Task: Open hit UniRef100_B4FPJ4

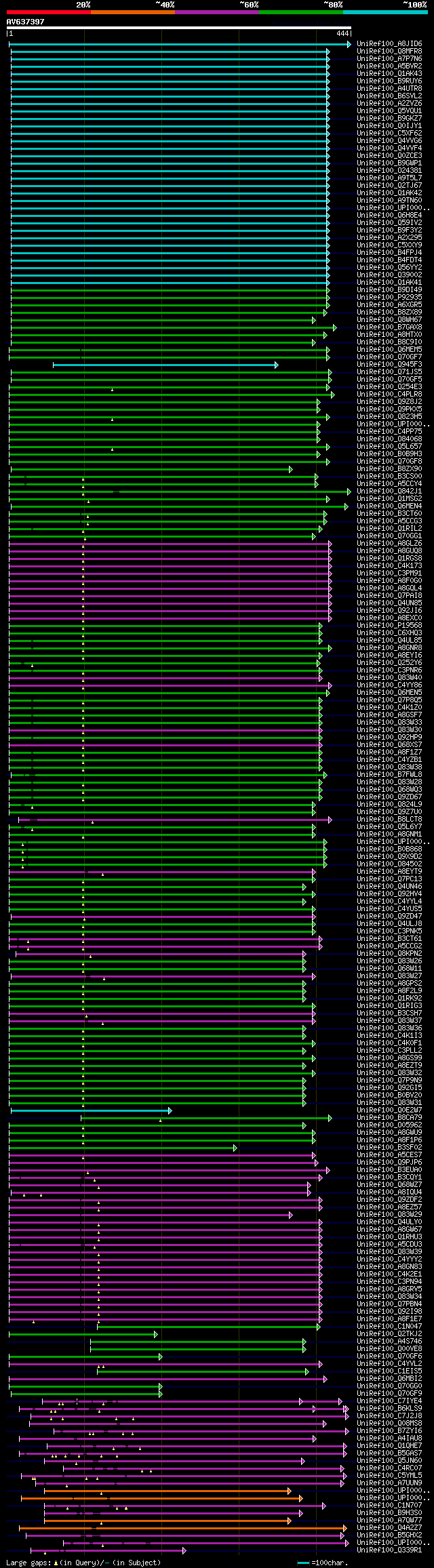Action: pyautogui.click(x=389, y=253)
